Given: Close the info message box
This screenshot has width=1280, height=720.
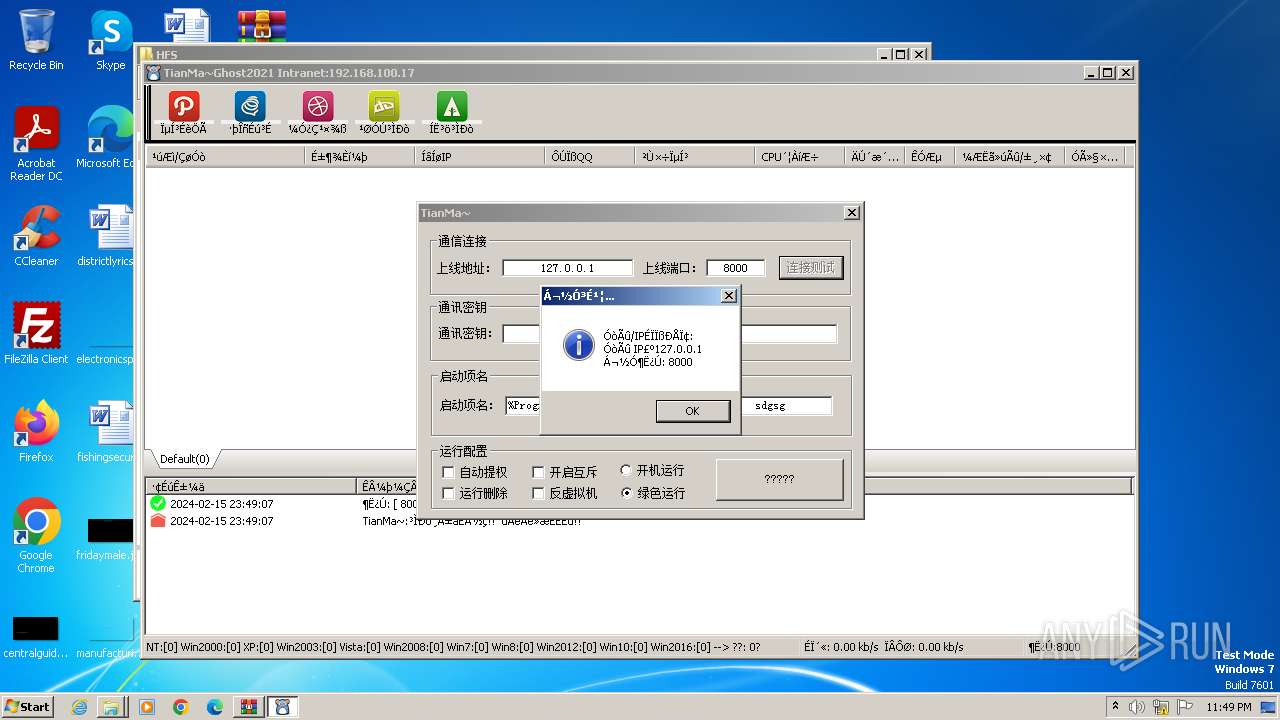Looking at the screenshot, I should point(729,295).
